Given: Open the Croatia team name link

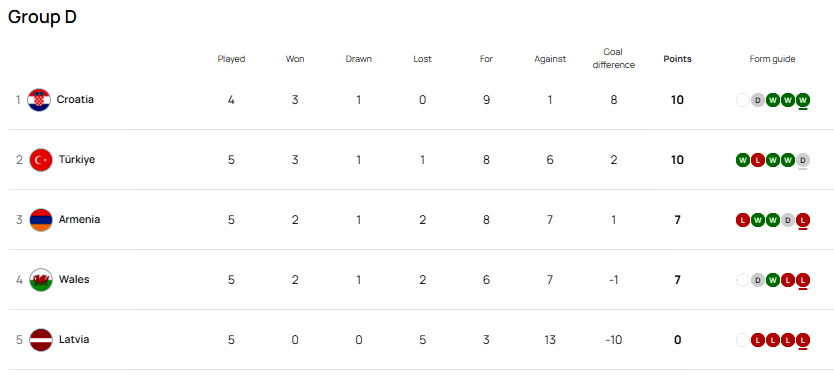Looking at the screenshot, I should [75, 100].
